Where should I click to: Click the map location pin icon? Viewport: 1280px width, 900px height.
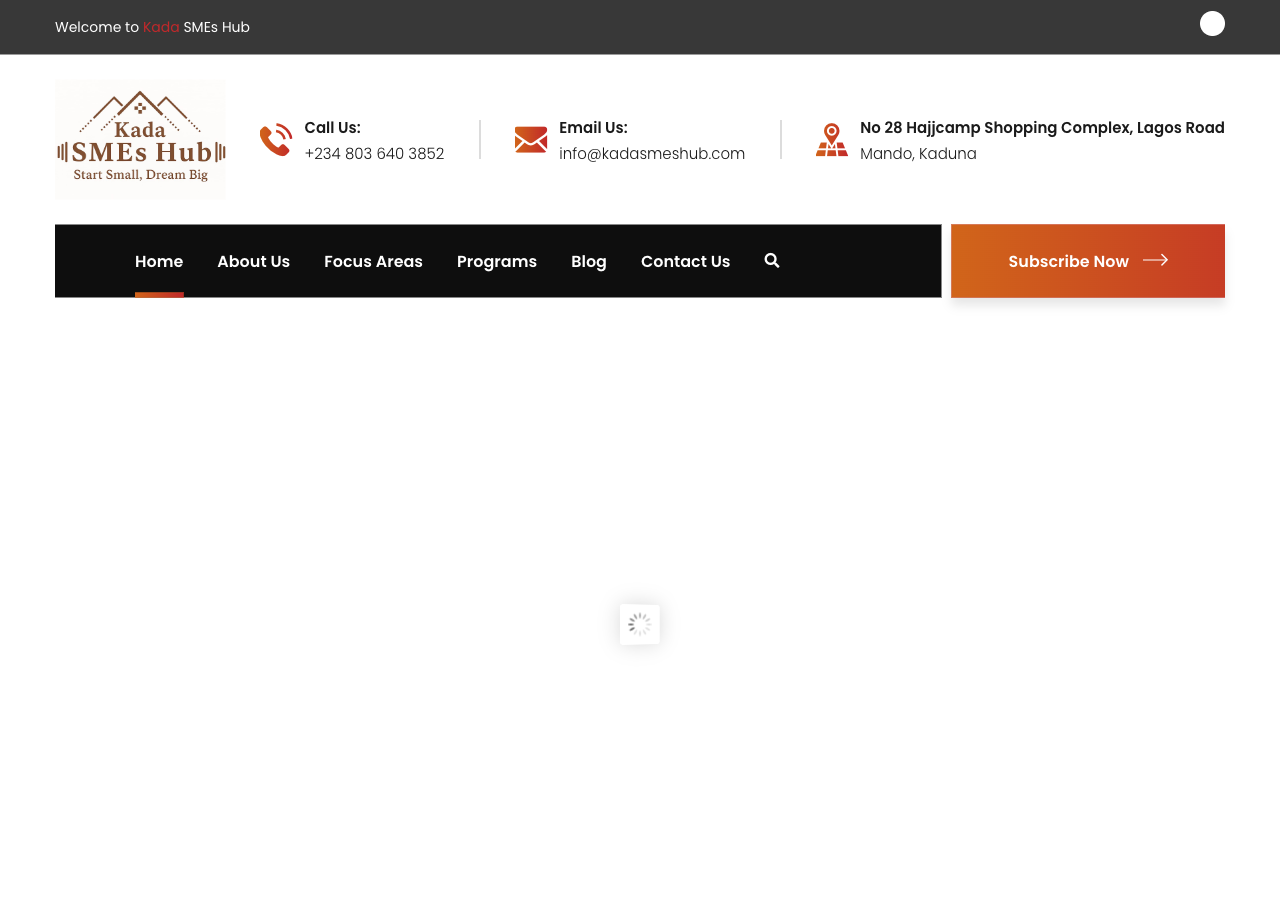point(832,140)
